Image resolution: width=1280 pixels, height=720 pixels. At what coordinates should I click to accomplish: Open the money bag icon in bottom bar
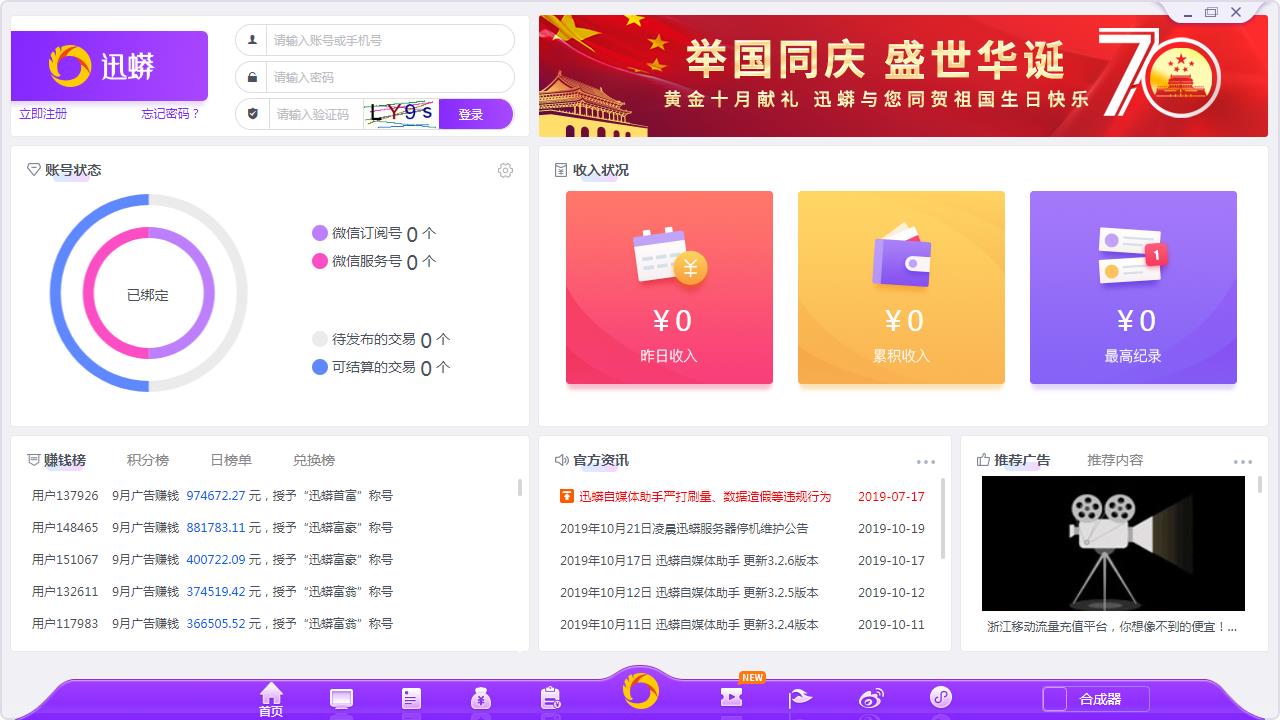click(481, 698)
